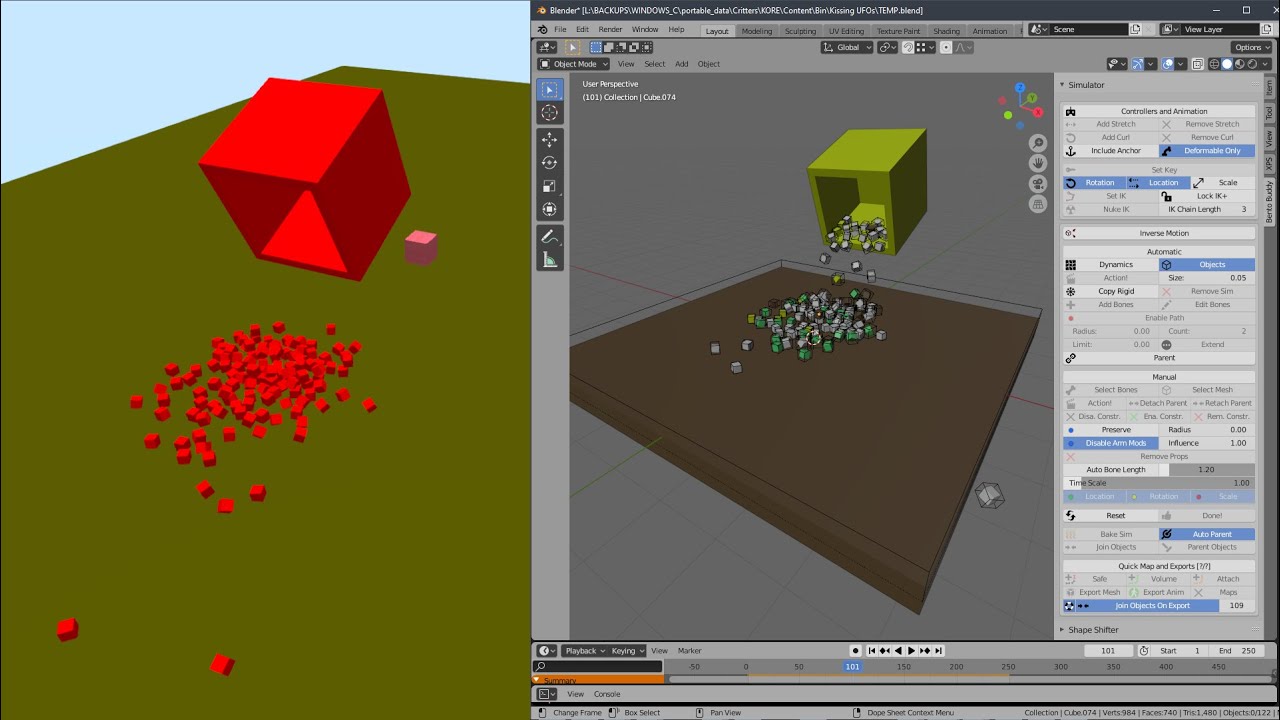This screenshot has width=1280, height=720.
Task: Select the Transform tool
Action: click(549, 209)
